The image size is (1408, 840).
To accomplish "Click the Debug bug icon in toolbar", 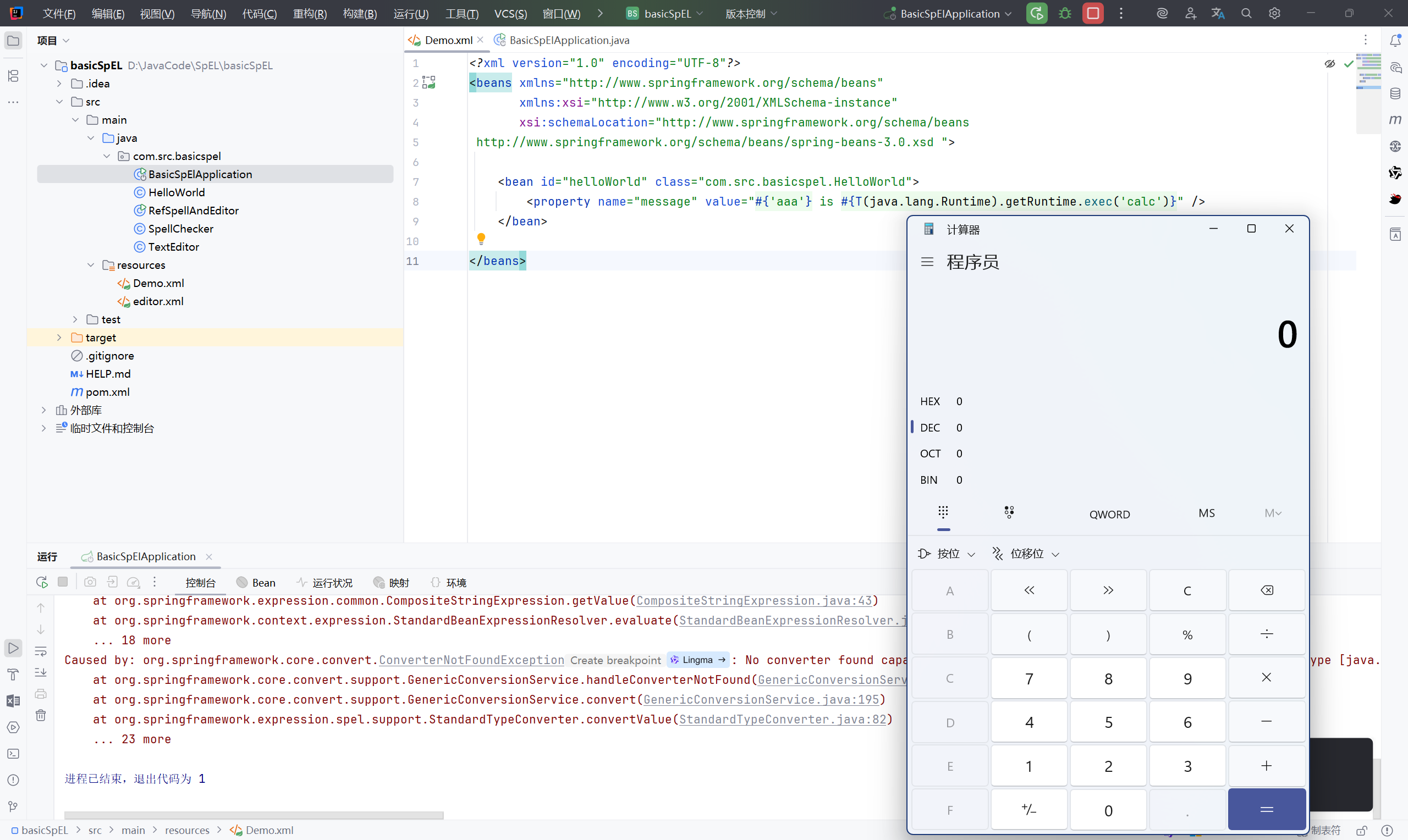I will pyautogui.click(x=1065, y=14).
